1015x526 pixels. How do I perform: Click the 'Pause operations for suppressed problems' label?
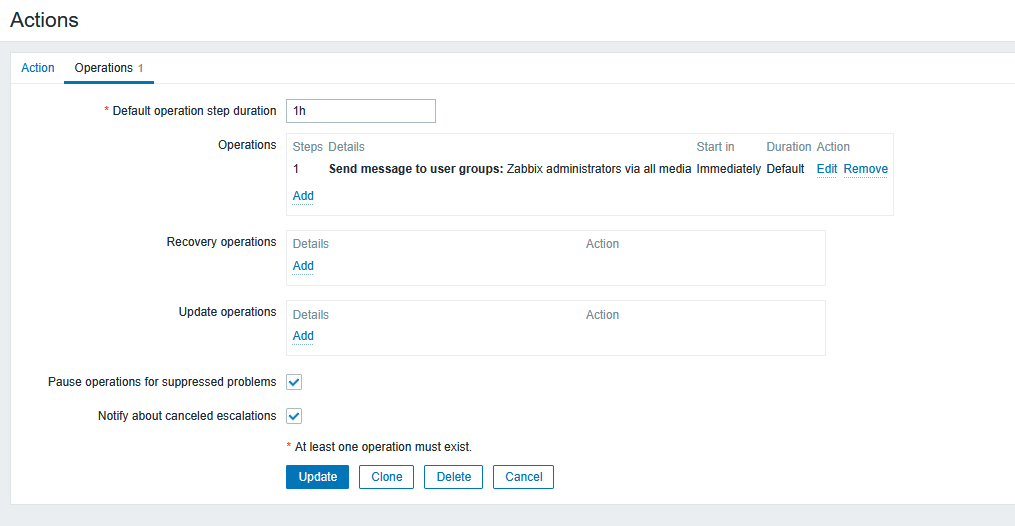(x=162, y=382)
